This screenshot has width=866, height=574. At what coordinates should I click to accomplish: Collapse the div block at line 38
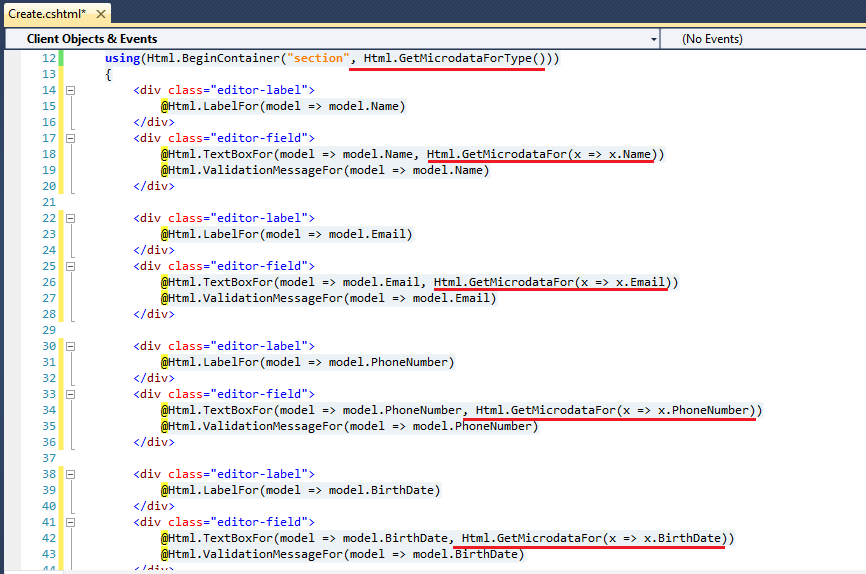[x=71, y=474]
